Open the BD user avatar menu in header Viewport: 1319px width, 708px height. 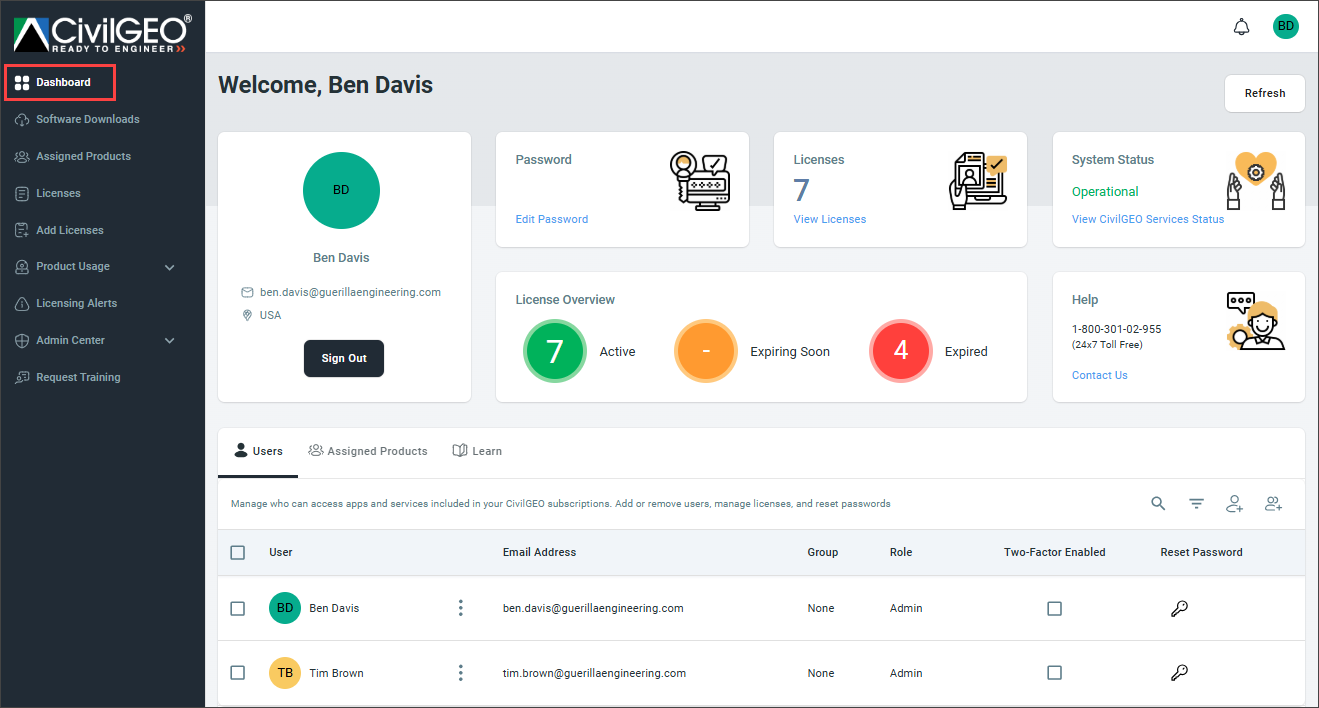click(1286, 27)
